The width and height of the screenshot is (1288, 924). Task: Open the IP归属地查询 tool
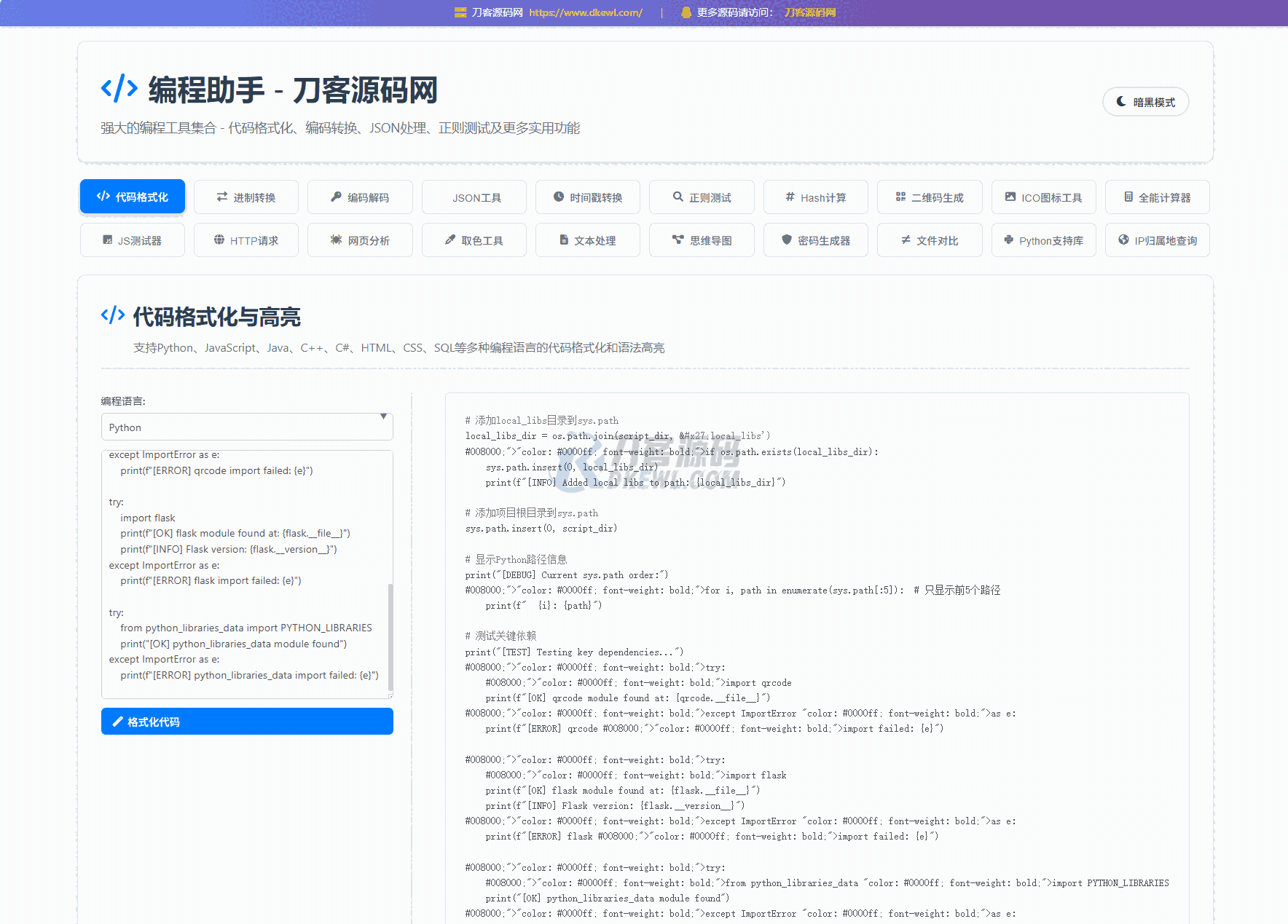point(1157,240)
